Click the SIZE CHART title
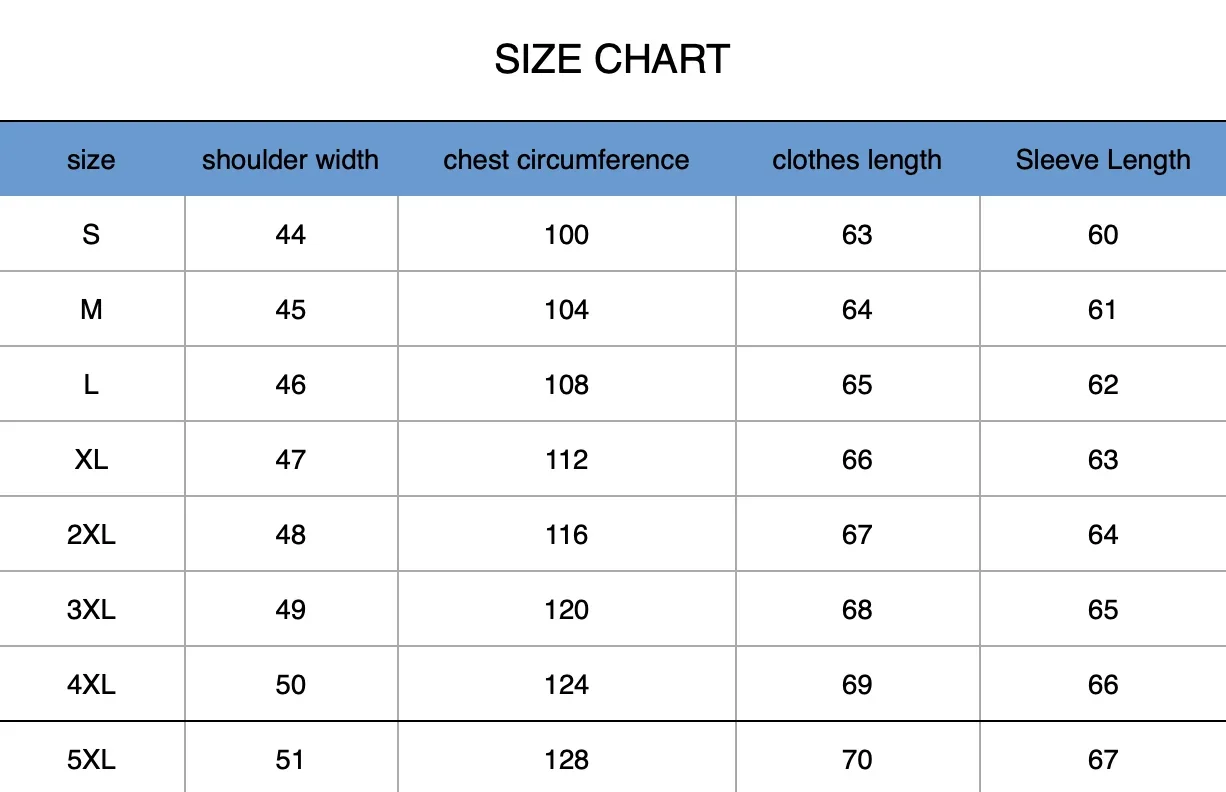 [x=612, y=60]
